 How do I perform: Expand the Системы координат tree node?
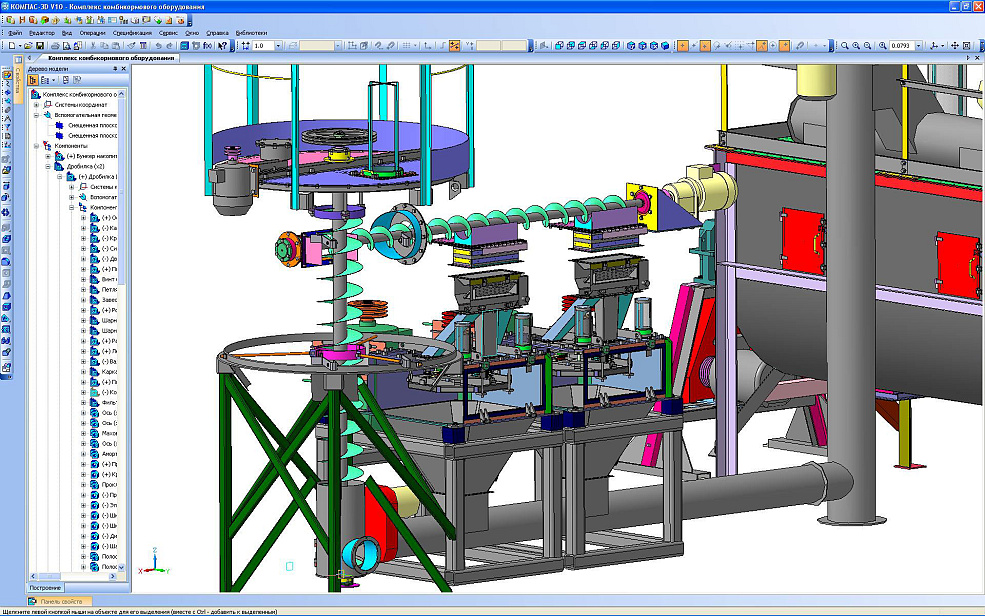(37, 104)
